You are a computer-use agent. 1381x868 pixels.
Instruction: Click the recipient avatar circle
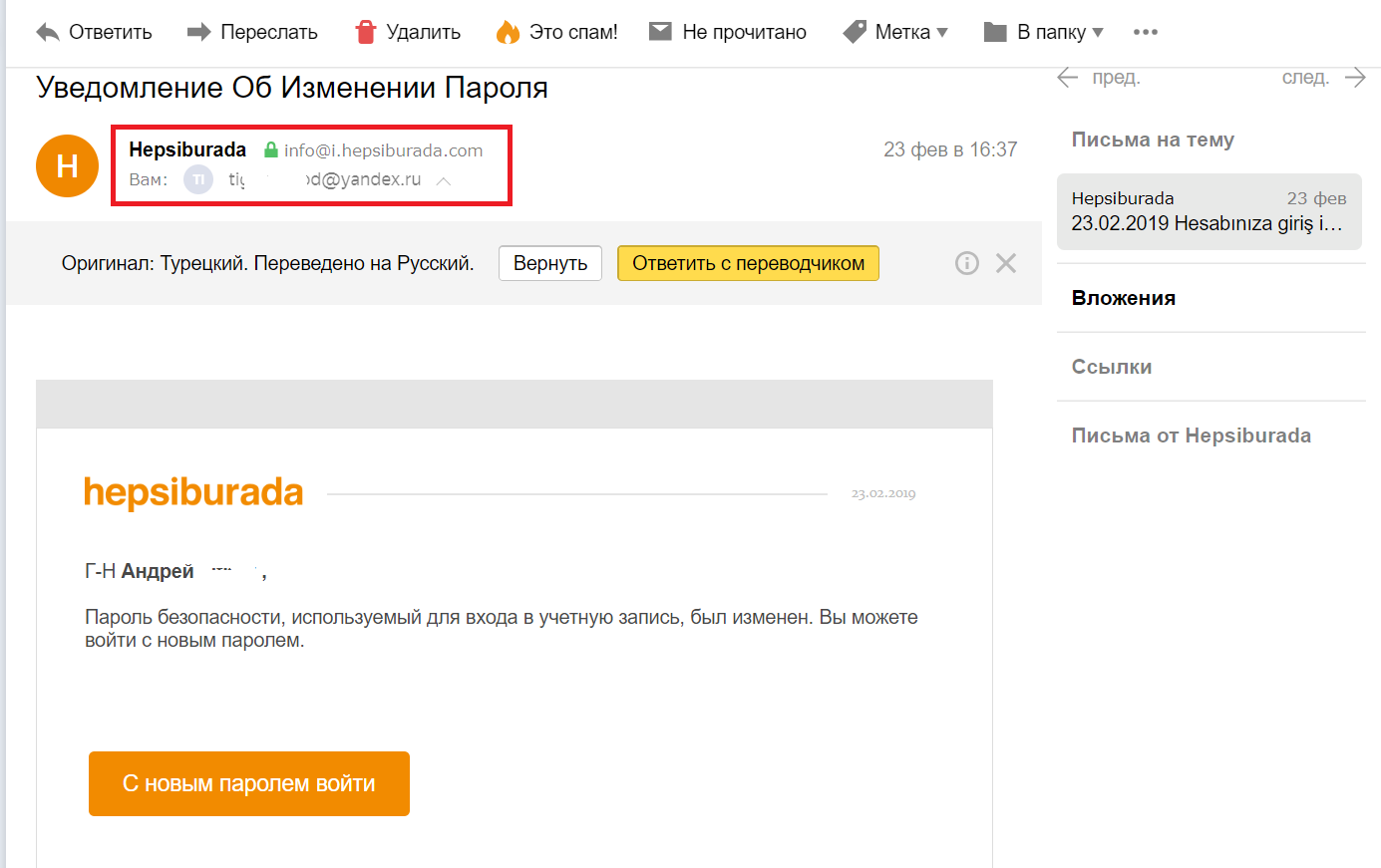click(x=198, y=179)
